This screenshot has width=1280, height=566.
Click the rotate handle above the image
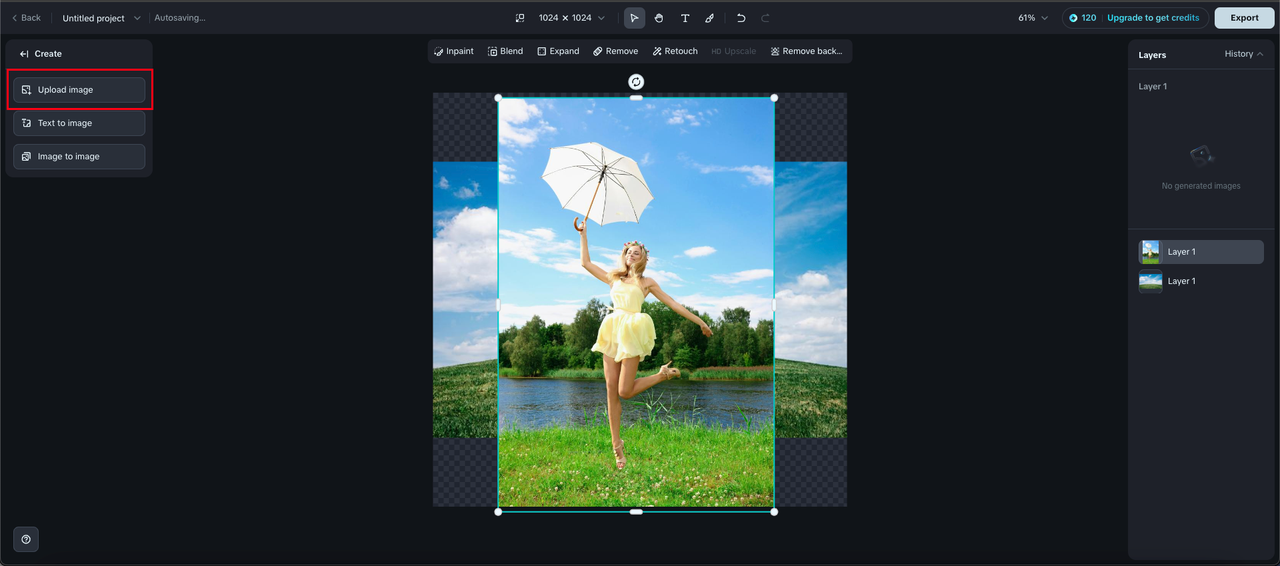tap(636, 82)
